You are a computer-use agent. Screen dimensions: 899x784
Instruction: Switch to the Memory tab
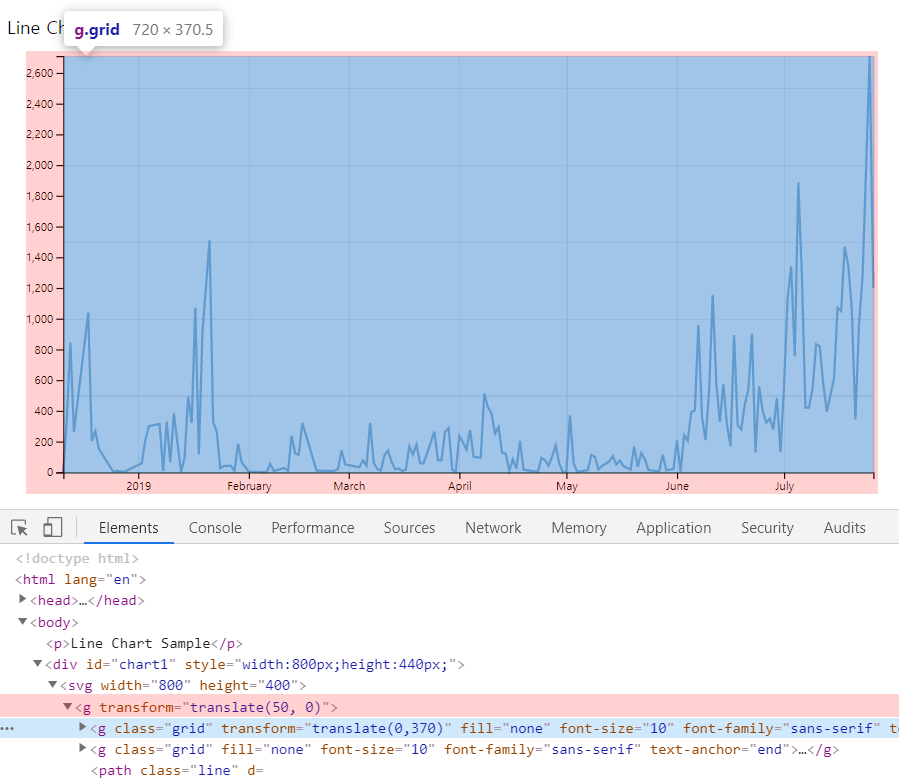(x=579, y=528)
